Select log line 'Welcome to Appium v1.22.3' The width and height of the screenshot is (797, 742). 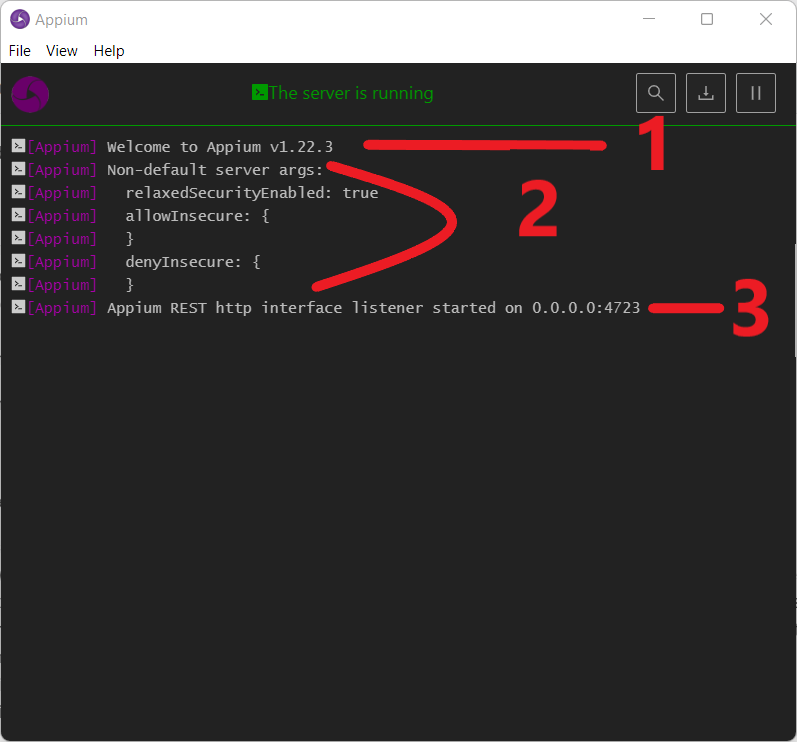click(x=220, y=147)
